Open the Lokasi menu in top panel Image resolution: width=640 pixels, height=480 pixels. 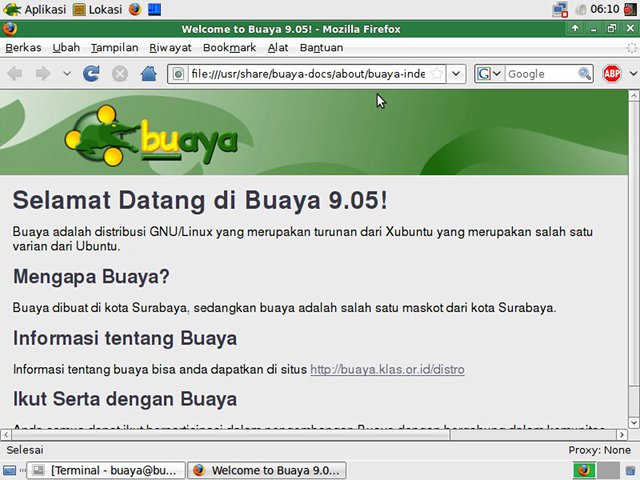tap(97, 9)
